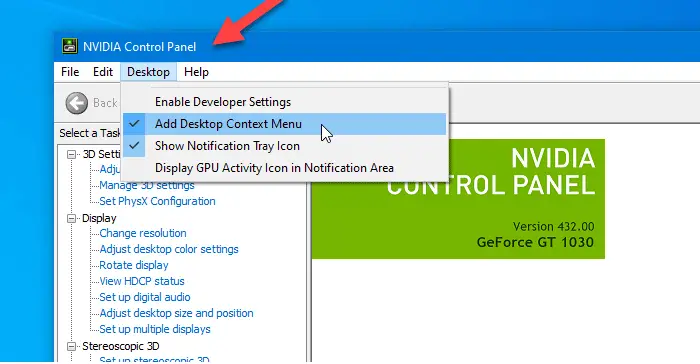700x364 pixels.
Task: Open the Edit menu
Action: click(103, 72)
